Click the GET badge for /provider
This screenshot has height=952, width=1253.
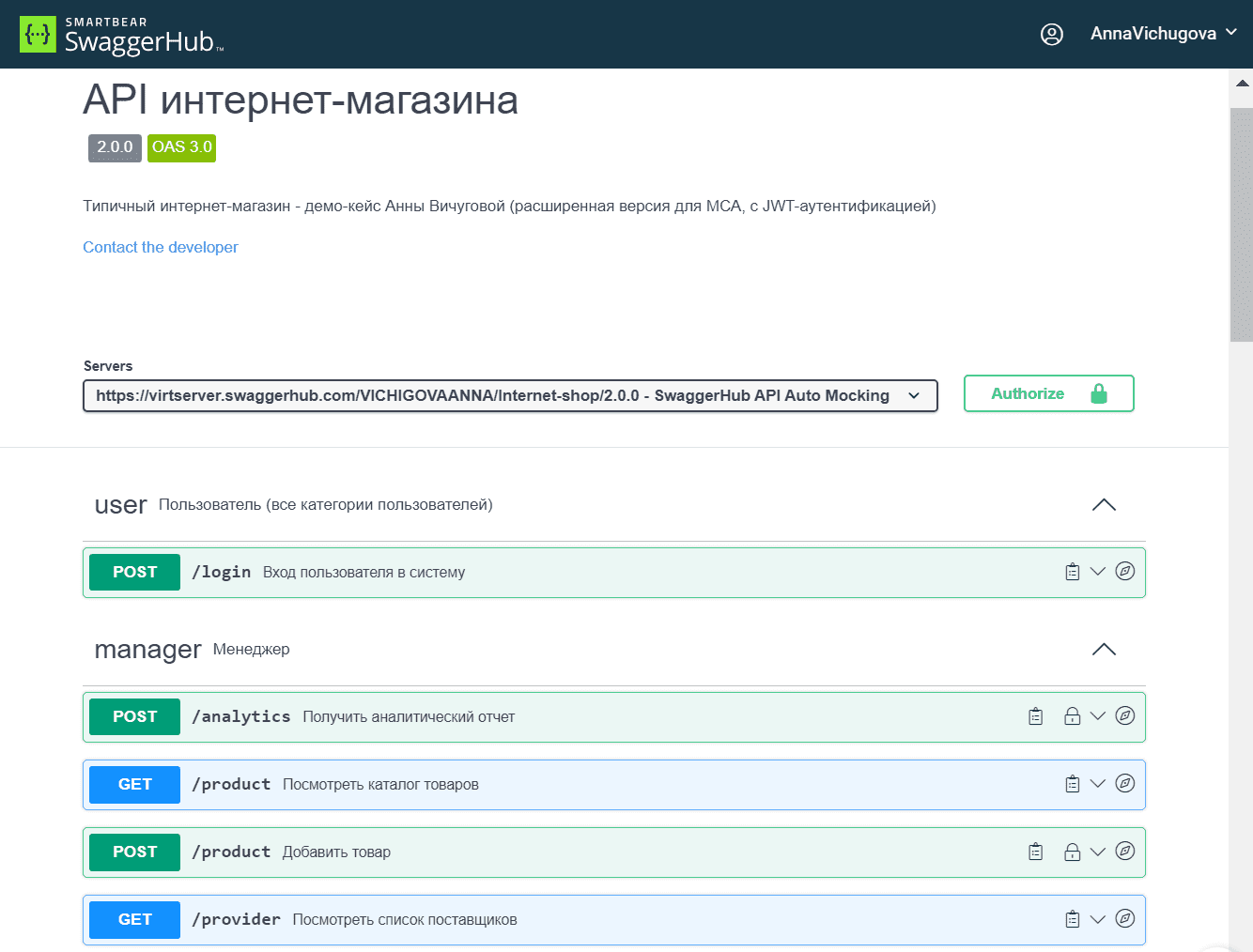pyautogui.click(x=134, y=919)
